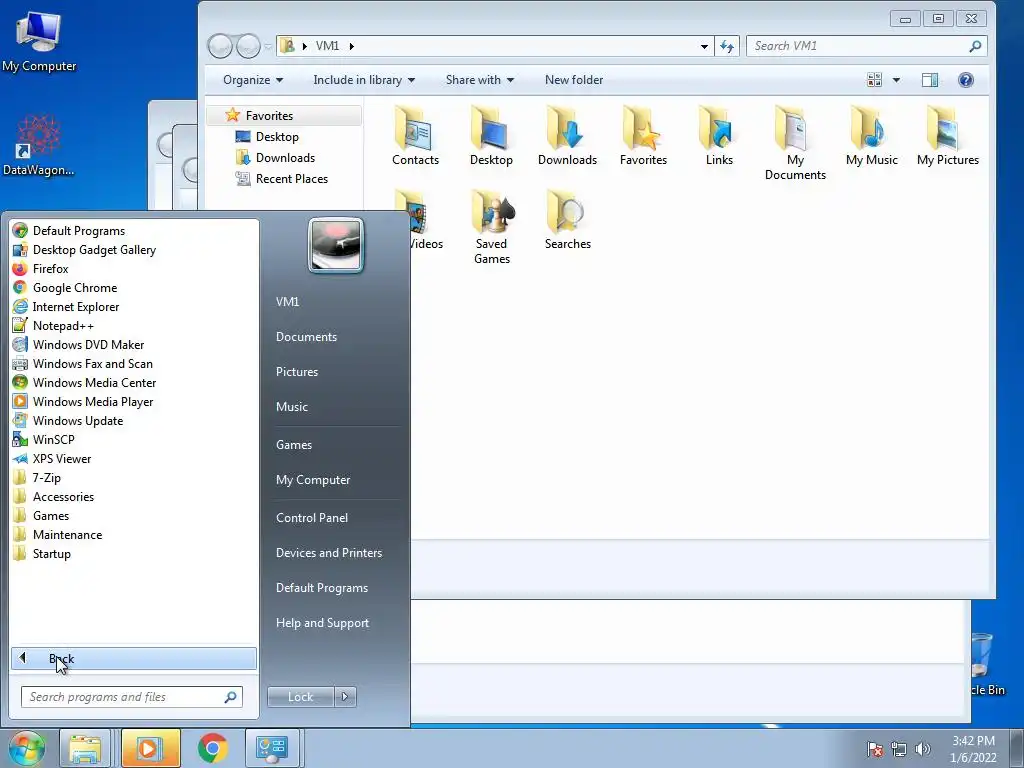The width and height of the screenshot is (1024, 768).
Task: Open Music from the Start menu right pane
Action: click(x=291, y=407)
